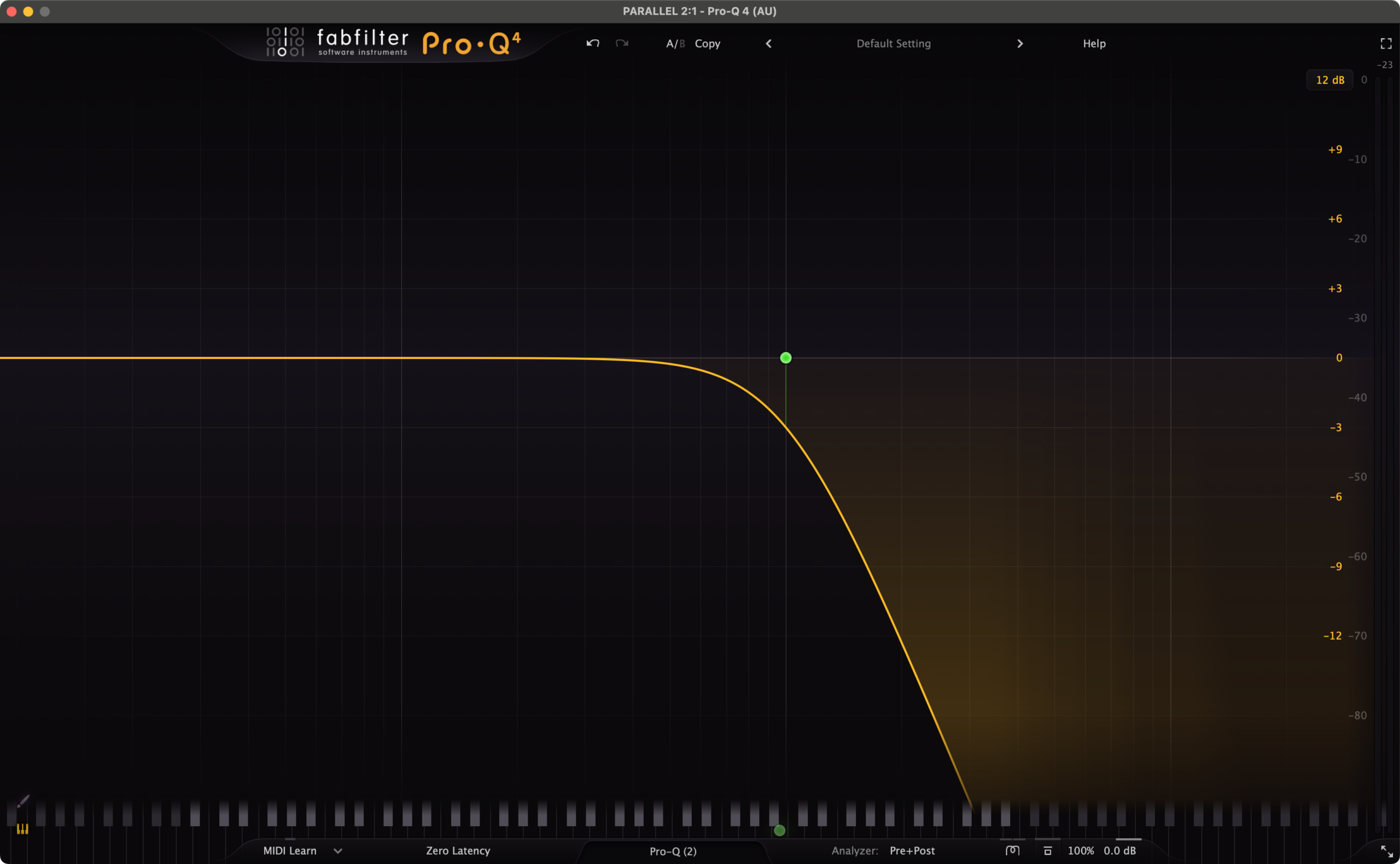The height and width of the screenshot is (864, 1400).
Task: Click the FabFilter logo icon
Action: [285, 42]
